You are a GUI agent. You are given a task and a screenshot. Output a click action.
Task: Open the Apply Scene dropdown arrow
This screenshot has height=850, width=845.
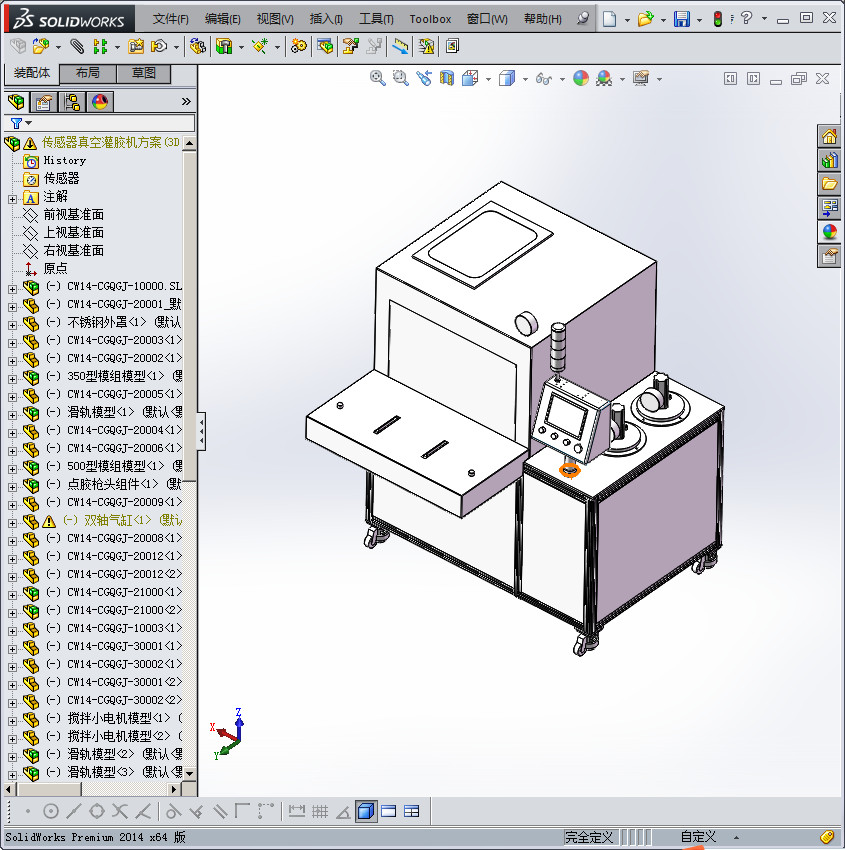tap(622, 79)
